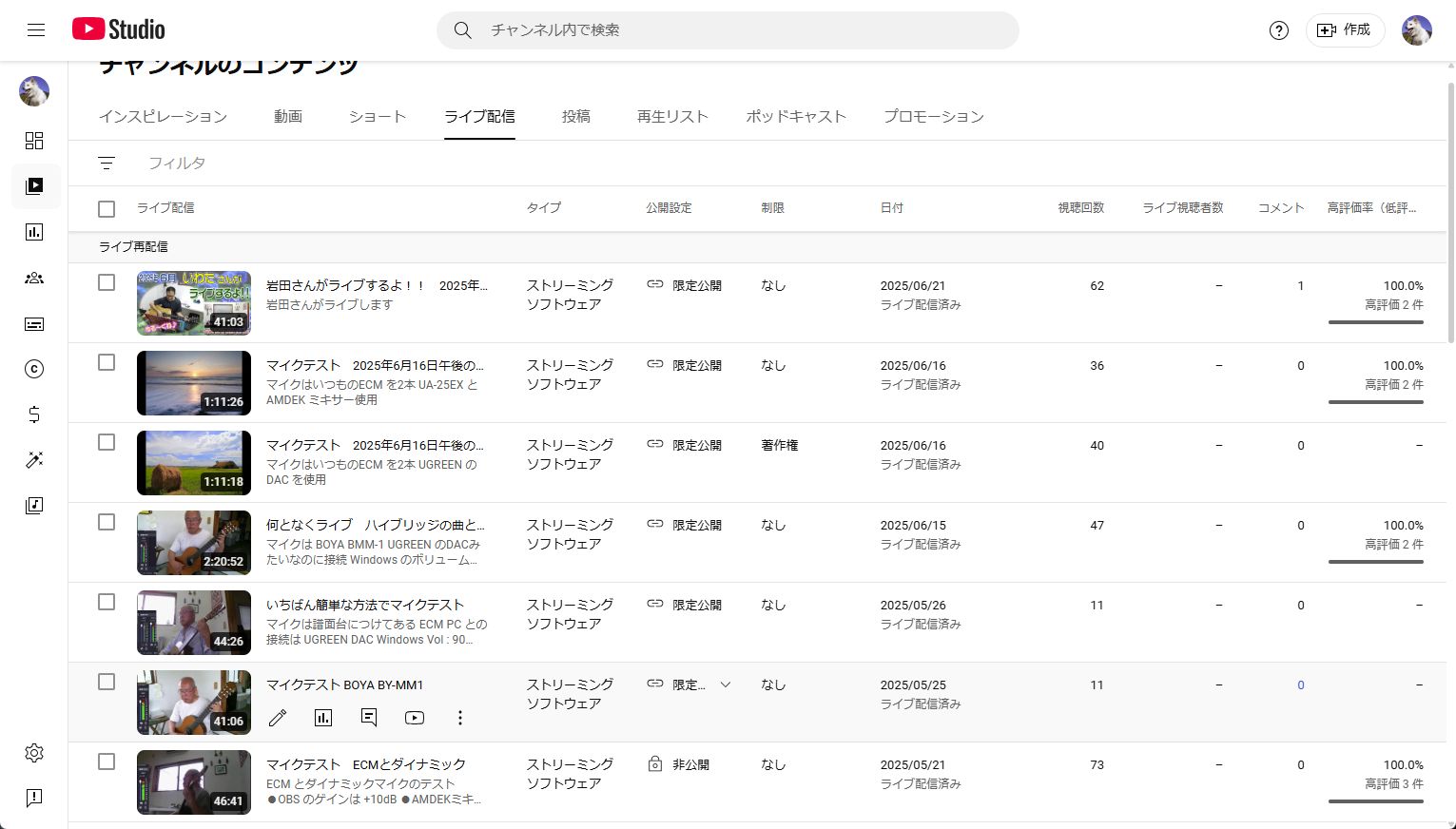Open the Copyright icon in the sidebar
The width and height of the screenshot is (1456, 829).
tap(34, 369)
